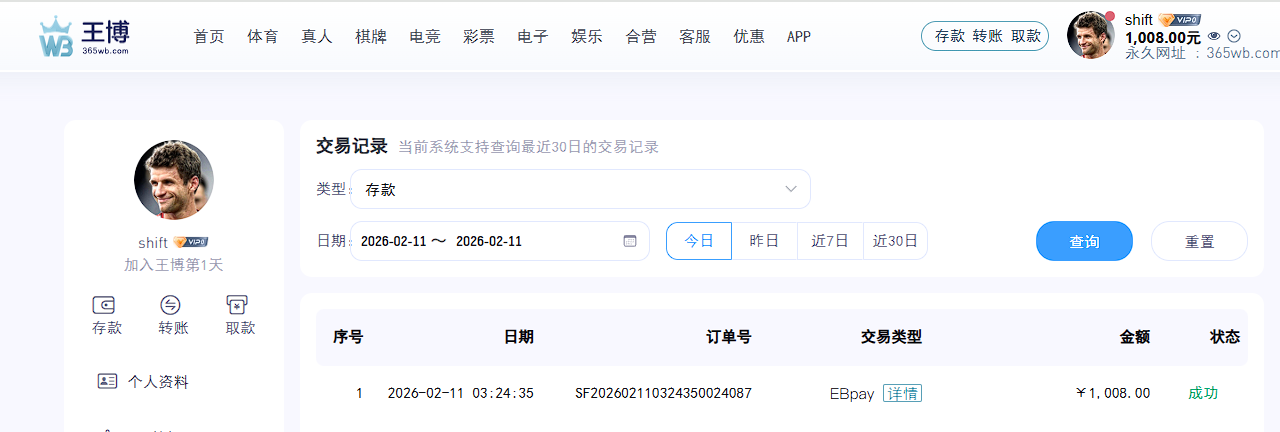Image resolution: width=1280 pixels, height=432 pixels.
Task: Click the sidebar 转账 transfer icon
Action: (x=171, y=305)
